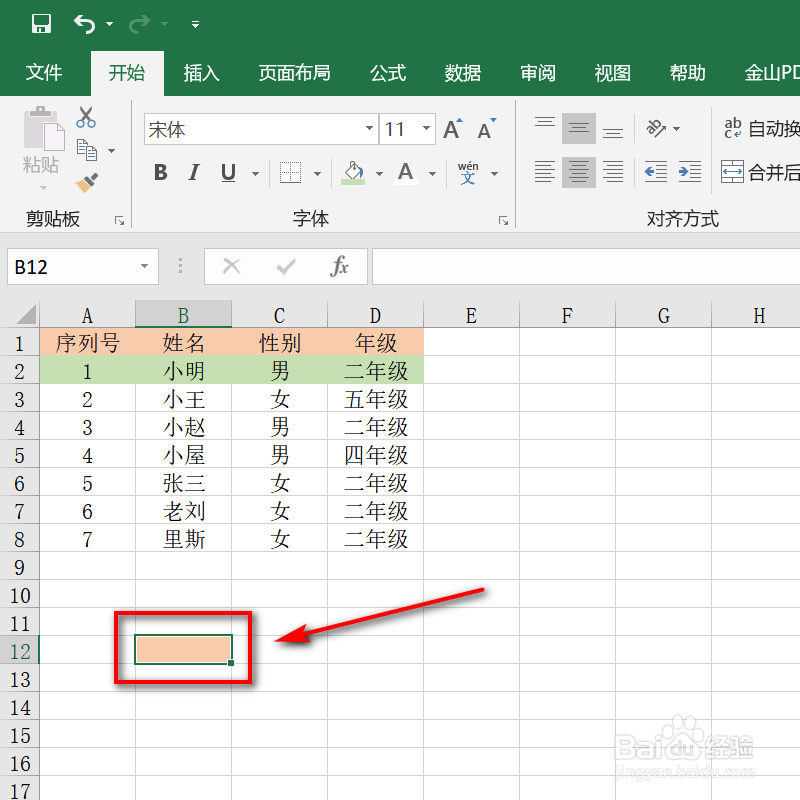Image resolution: width=800 pixels, height=800 pixels.
Task: Toggle middle vertical alignment
Action: 579,128
